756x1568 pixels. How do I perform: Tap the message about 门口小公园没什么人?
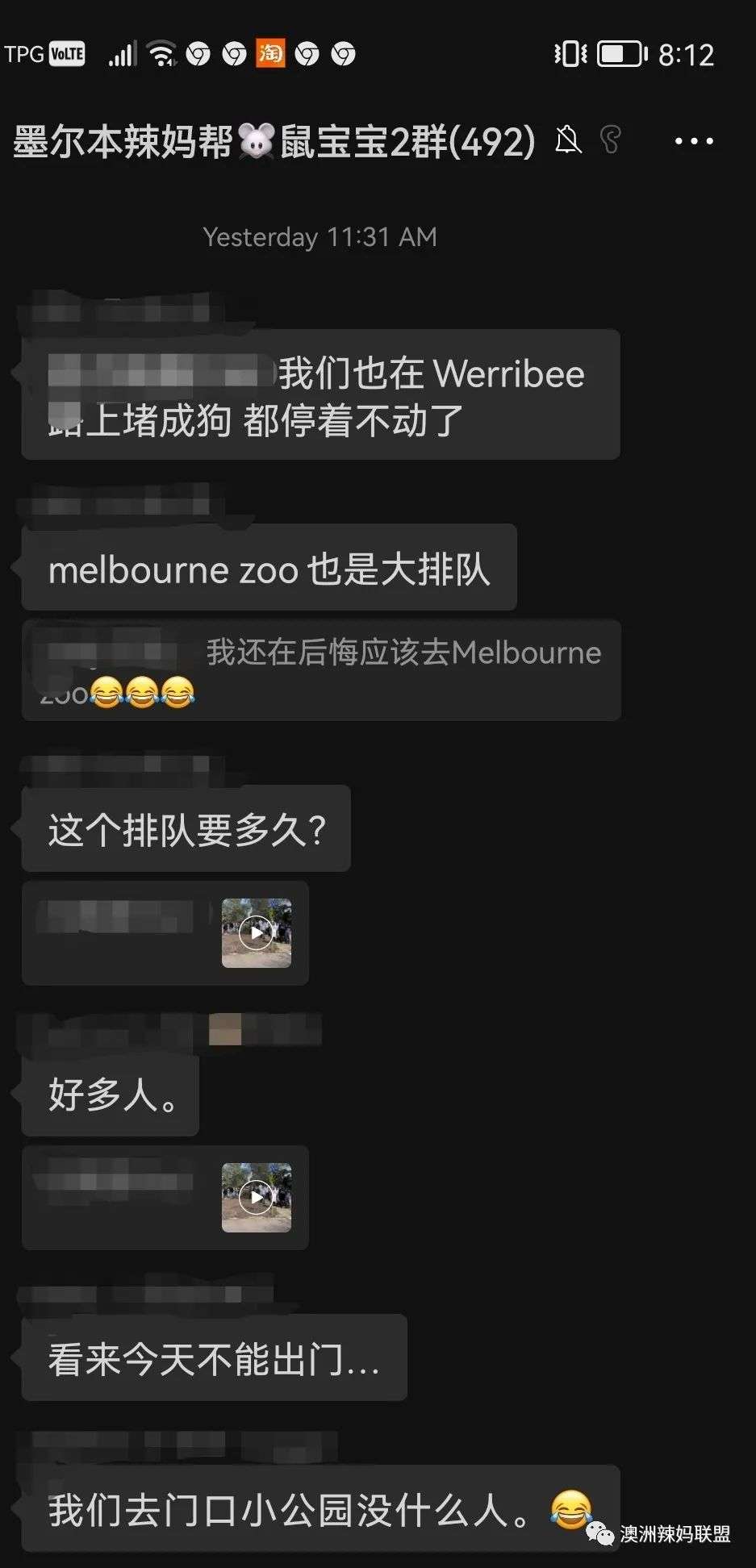pos(320,1508)
